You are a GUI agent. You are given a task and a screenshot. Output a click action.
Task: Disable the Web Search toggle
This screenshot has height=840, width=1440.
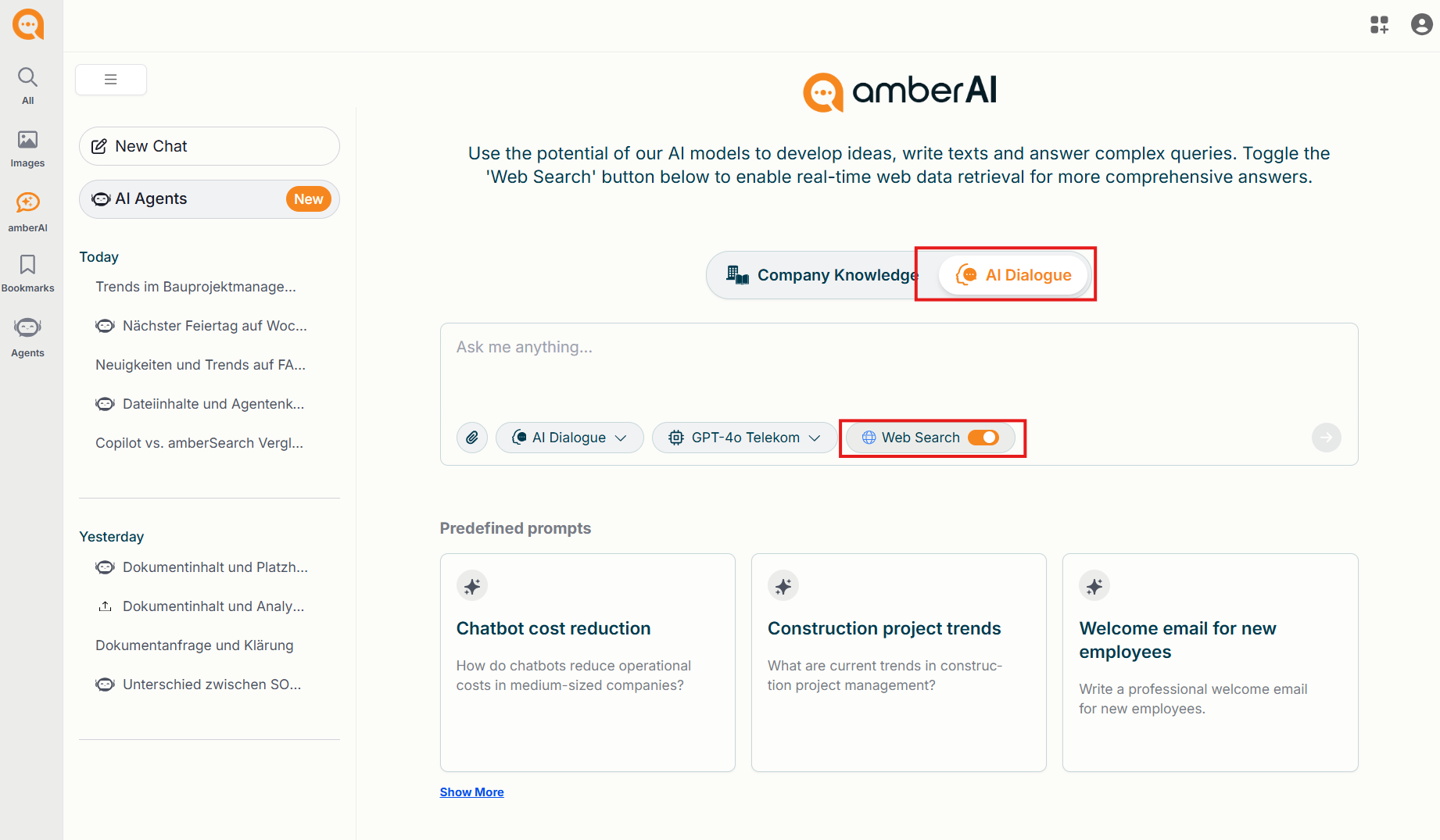(x=983, y=438)
